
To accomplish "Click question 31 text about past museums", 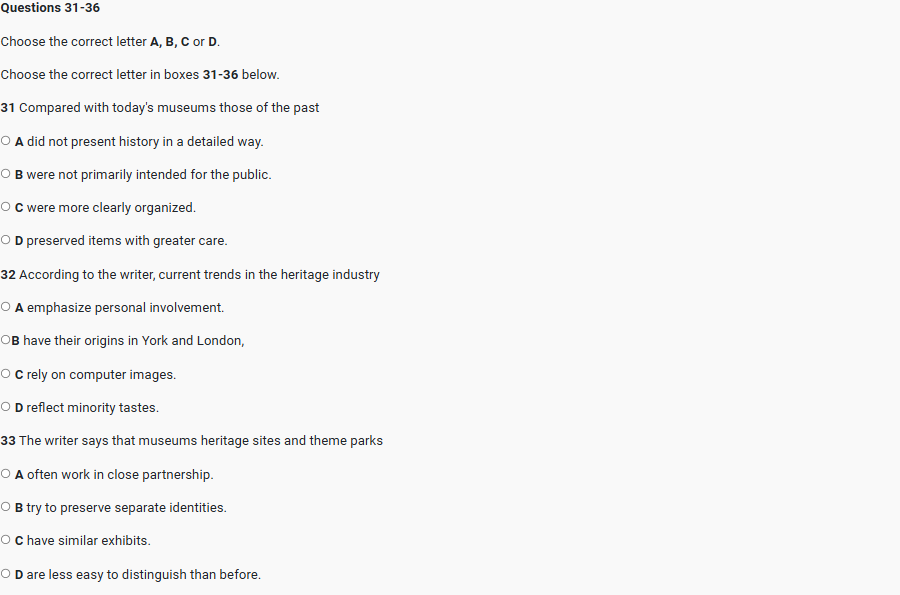I will point(160,108).
